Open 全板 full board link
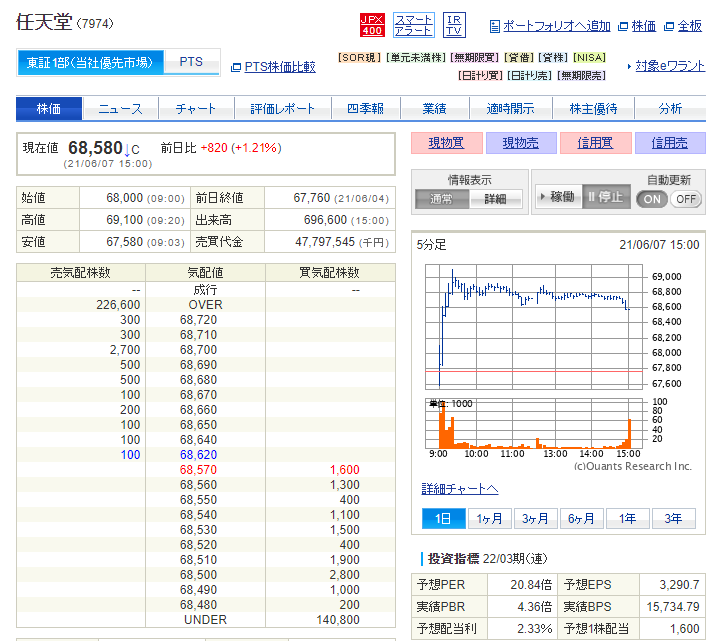The height and width of the screenshot is (641, 714). (689, 26)
